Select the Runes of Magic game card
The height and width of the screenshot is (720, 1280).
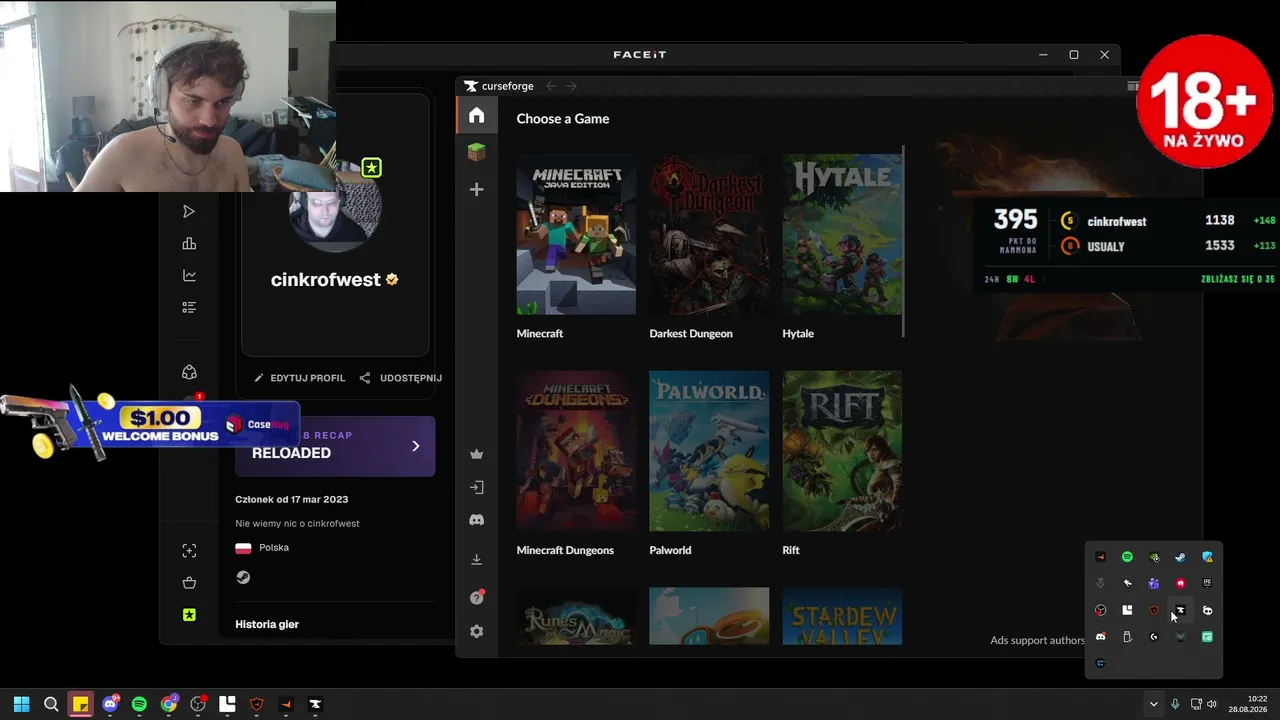tap(576, 617)
